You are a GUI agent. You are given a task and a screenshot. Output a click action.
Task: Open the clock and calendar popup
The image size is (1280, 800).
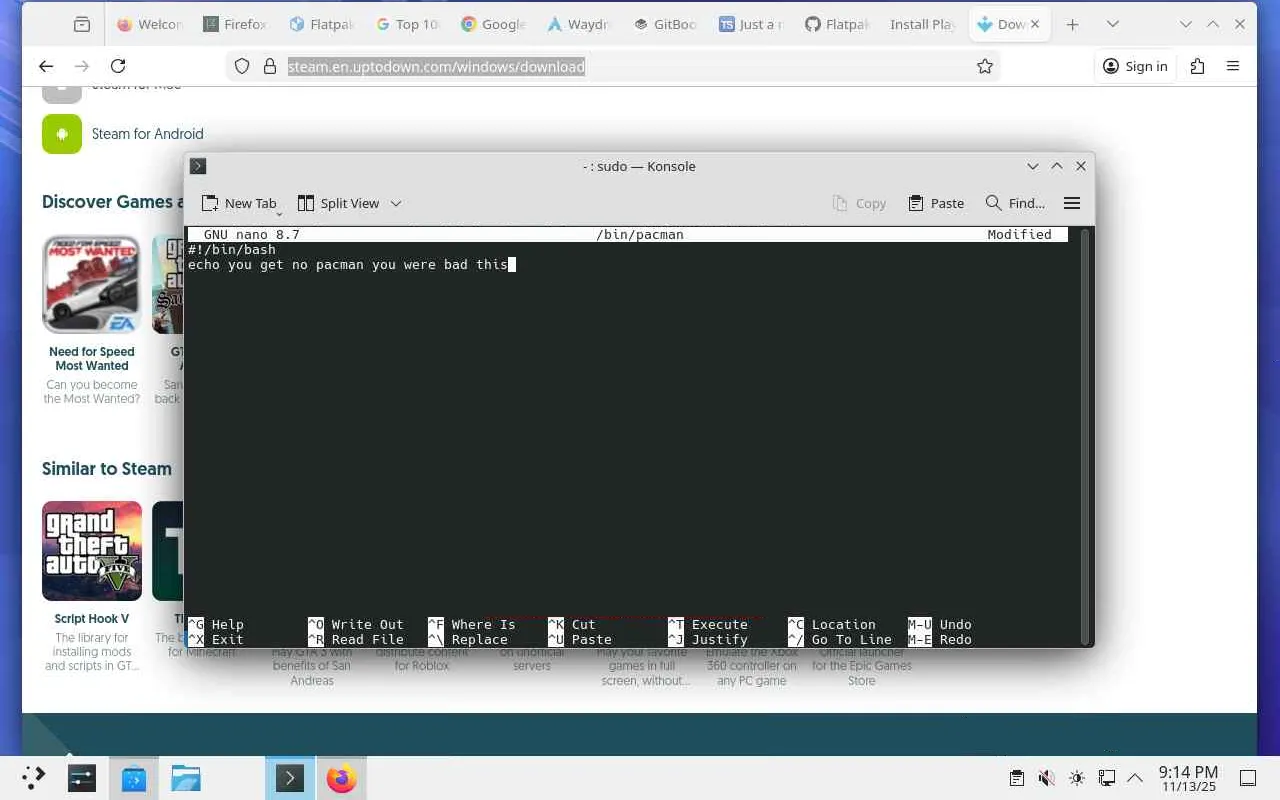pyautogui.click(x=1188, y=778)
